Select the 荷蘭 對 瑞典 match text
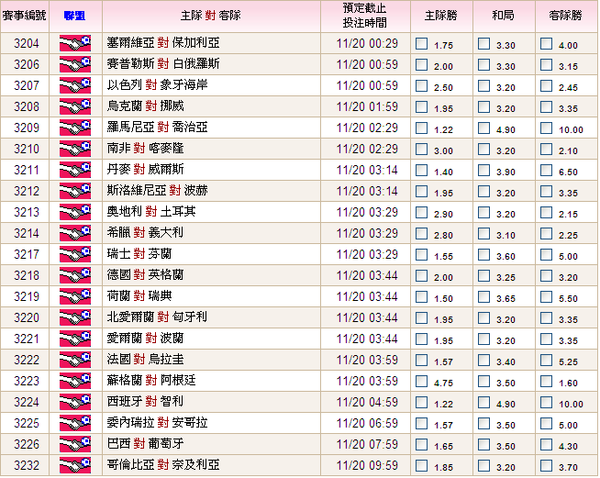 pyautogui.click(x=140, y=296)
